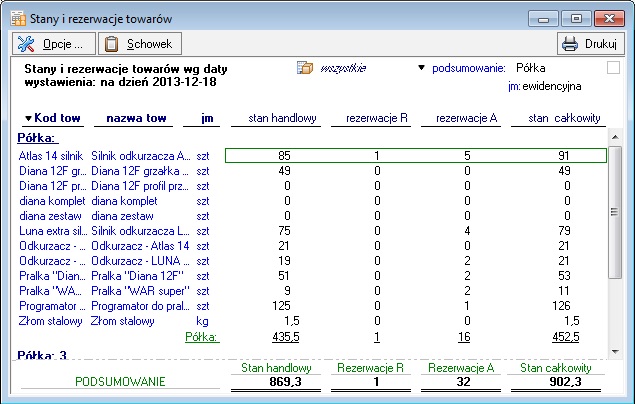The width and height of the screenshot is (635, 404).
Task: Click the kg unit for Złom stalowy
Action: coord(202,321)
